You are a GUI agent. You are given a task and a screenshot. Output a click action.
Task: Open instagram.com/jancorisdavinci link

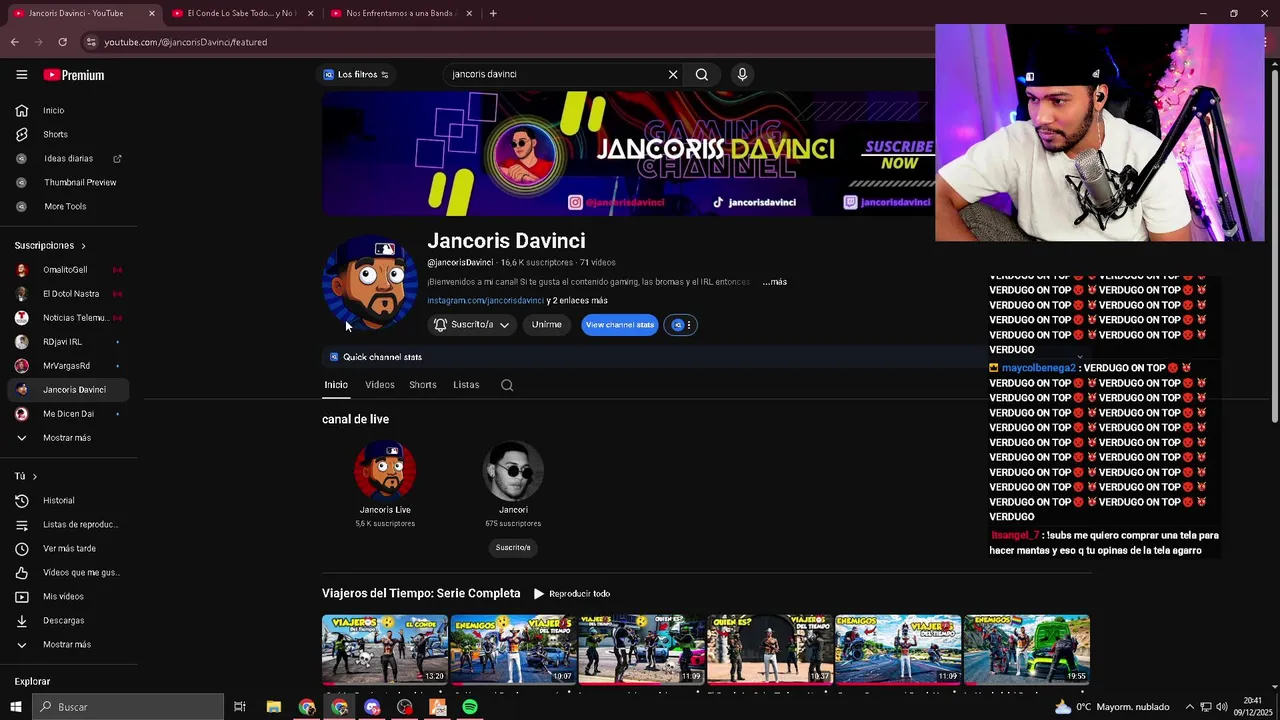485,301
